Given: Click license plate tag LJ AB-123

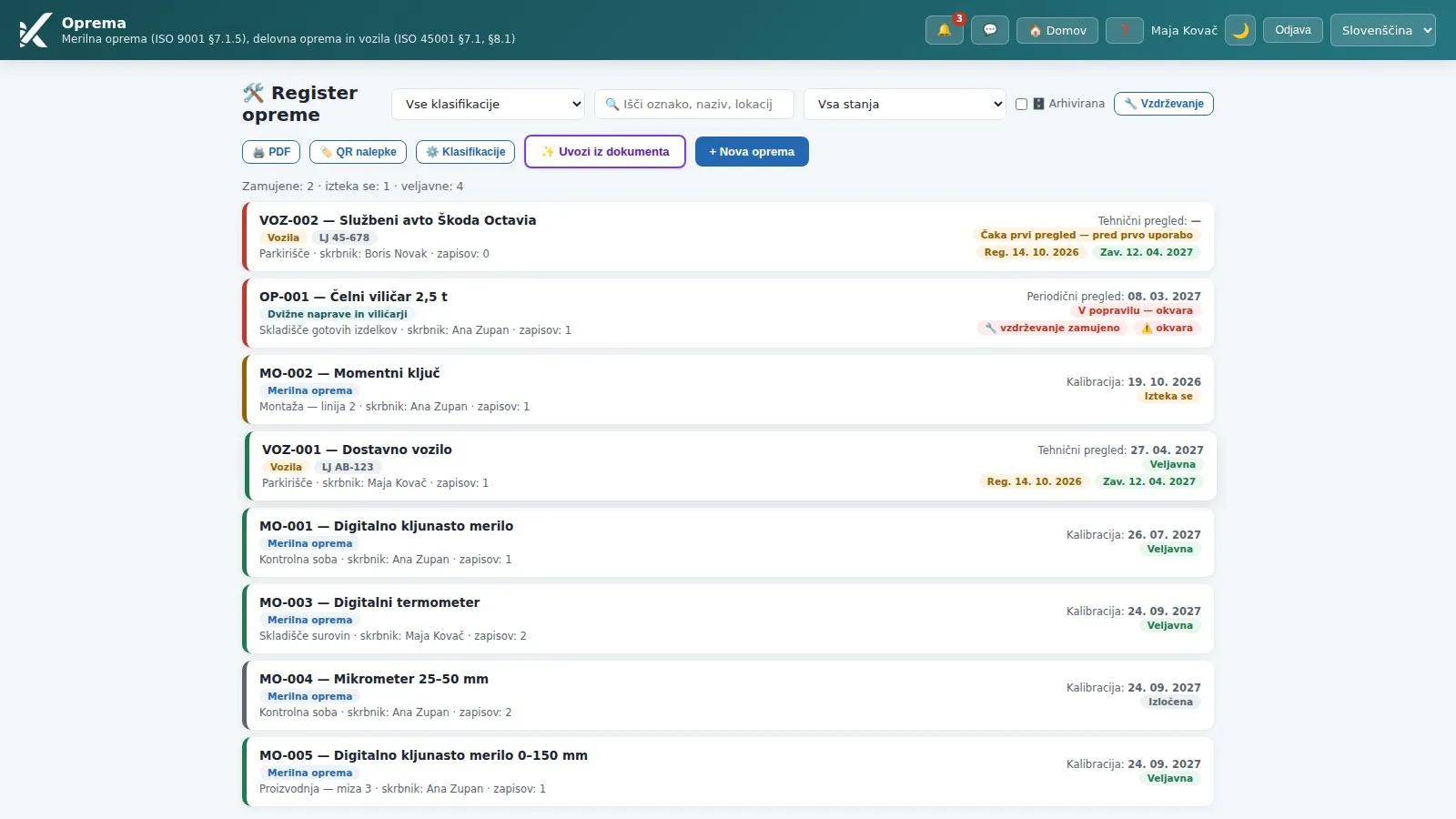Looking at the screenshot, I should (348, 468).
